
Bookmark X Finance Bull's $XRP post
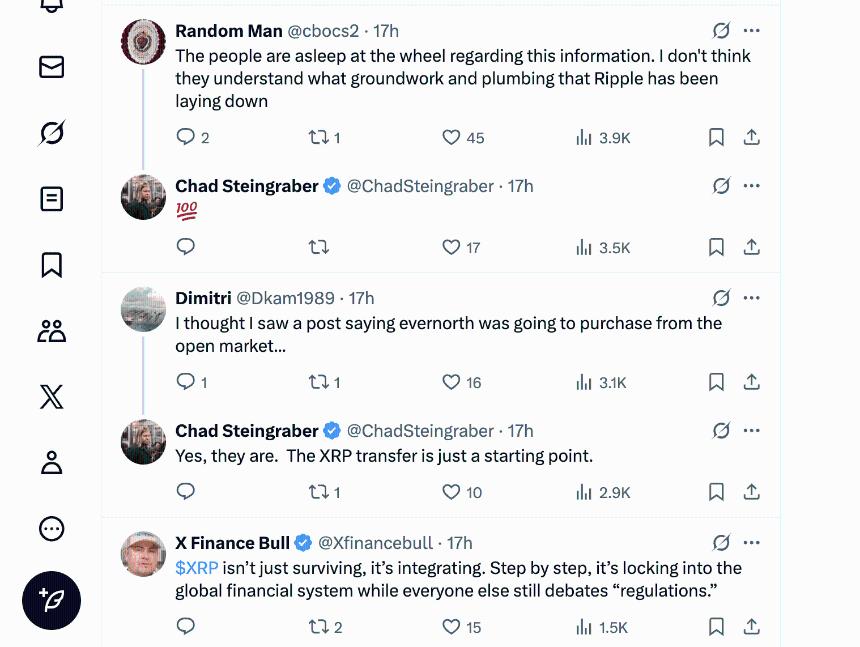pos(716,627)
